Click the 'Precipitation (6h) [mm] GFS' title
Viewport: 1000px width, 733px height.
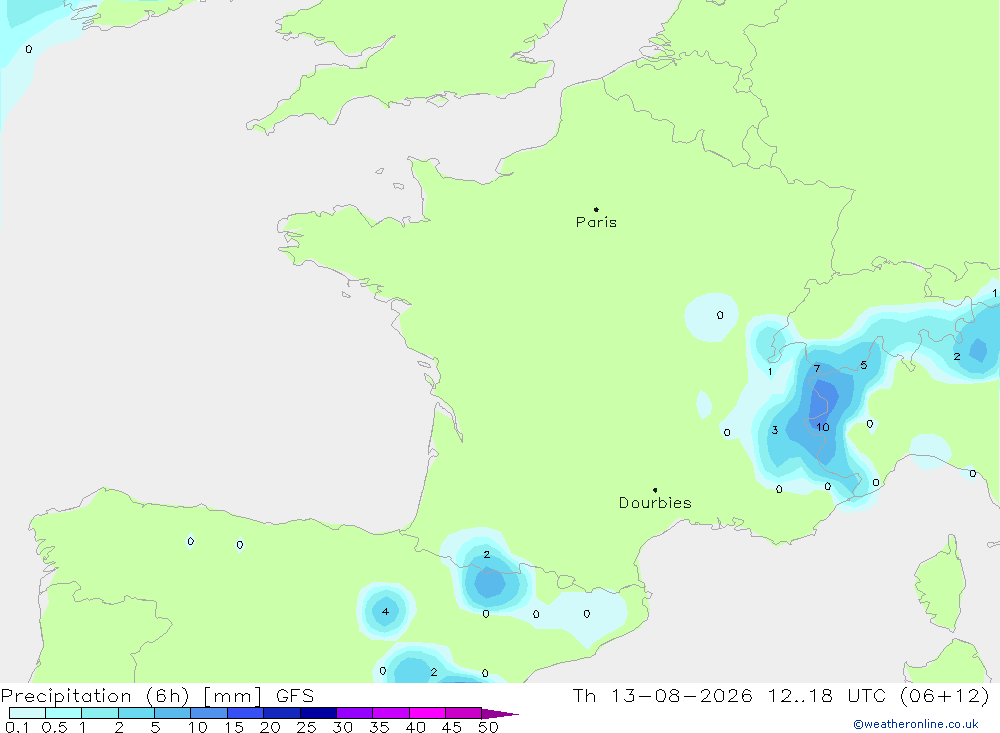(x=158, y=696)
